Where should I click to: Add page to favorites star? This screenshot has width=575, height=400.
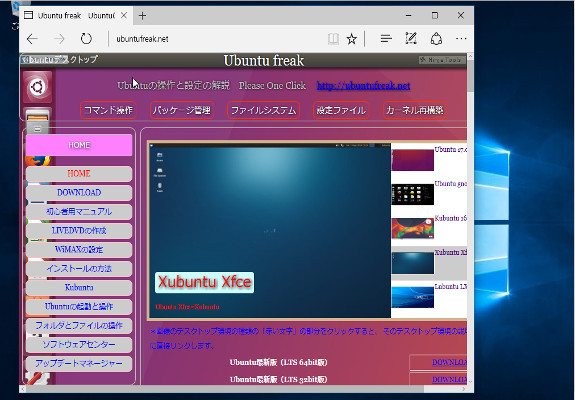352,38
